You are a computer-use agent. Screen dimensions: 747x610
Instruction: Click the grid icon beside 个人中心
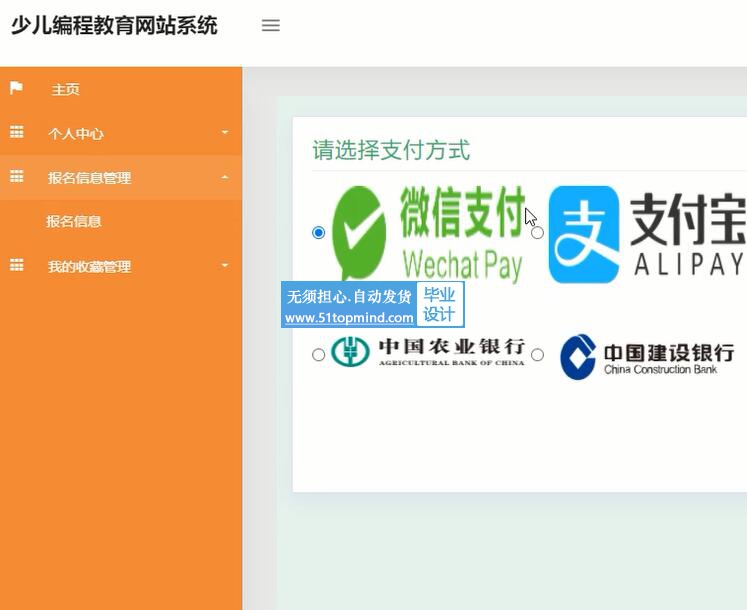(17, 132)
